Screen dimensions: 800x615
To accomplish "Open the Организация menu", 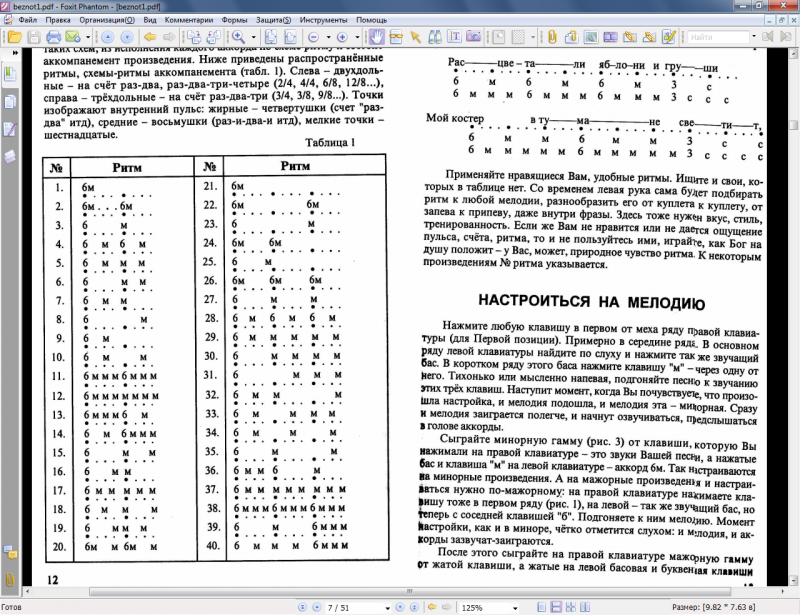I will [107, 20].
